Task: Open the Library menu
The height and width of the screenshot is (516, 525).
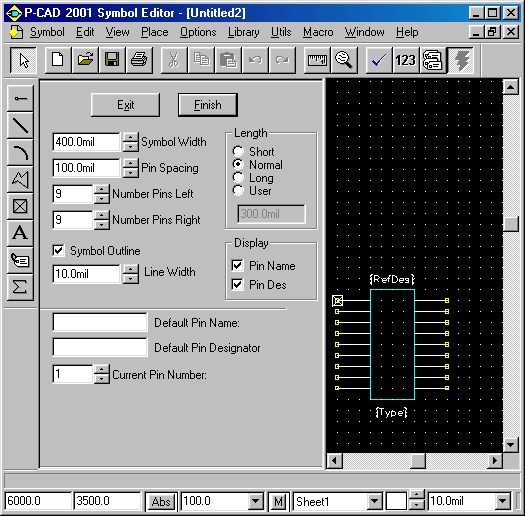Action: [244, 32]
